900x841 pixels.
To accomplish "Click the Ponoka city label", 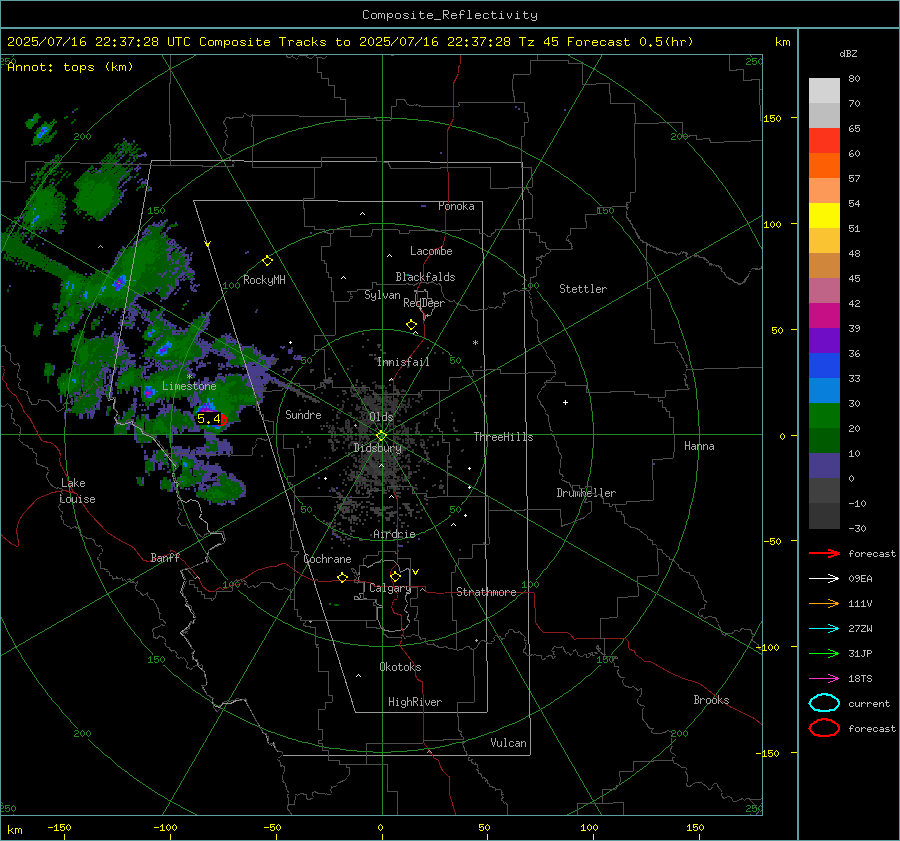I will [x=456, y=206].
